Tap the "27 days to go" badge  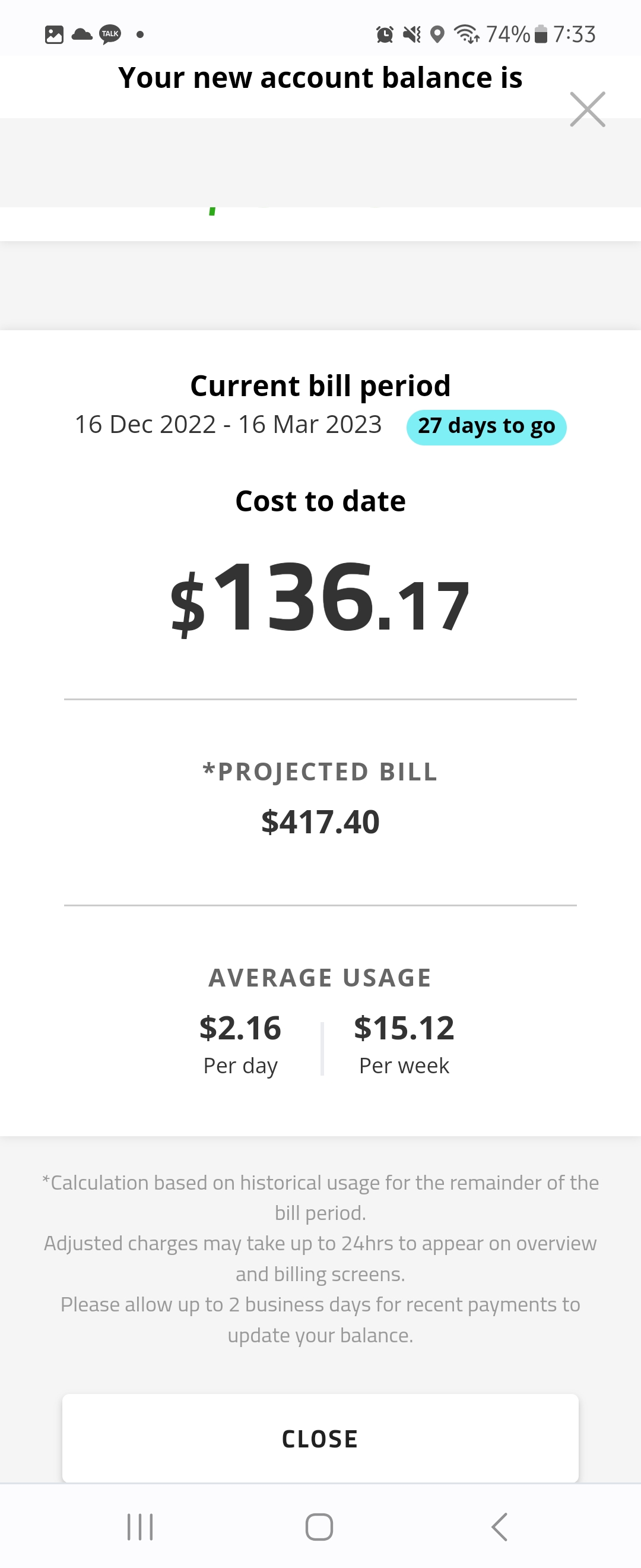click(x=486, y=426)
